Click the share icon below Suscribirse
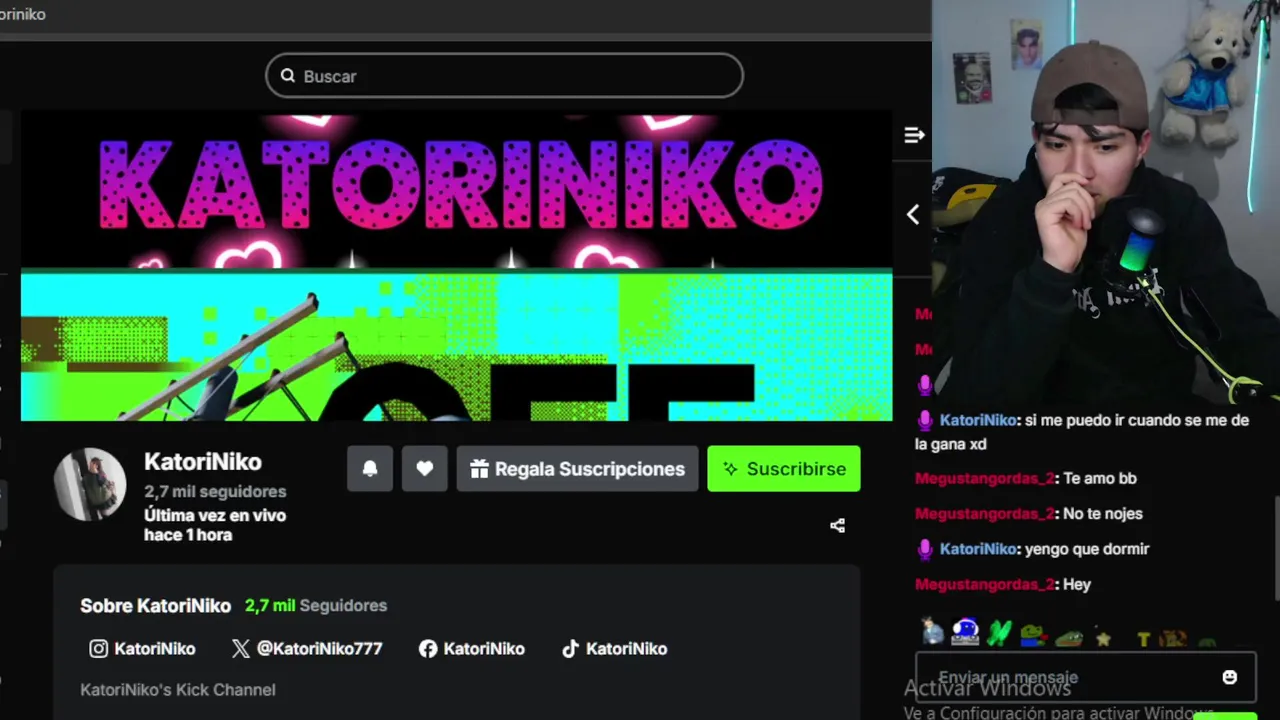 (838, 525)
